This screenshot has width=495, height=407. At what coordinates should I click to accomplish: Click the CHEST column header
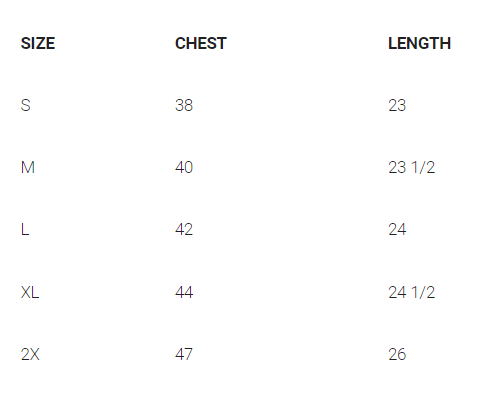click(x=201, y=43)
